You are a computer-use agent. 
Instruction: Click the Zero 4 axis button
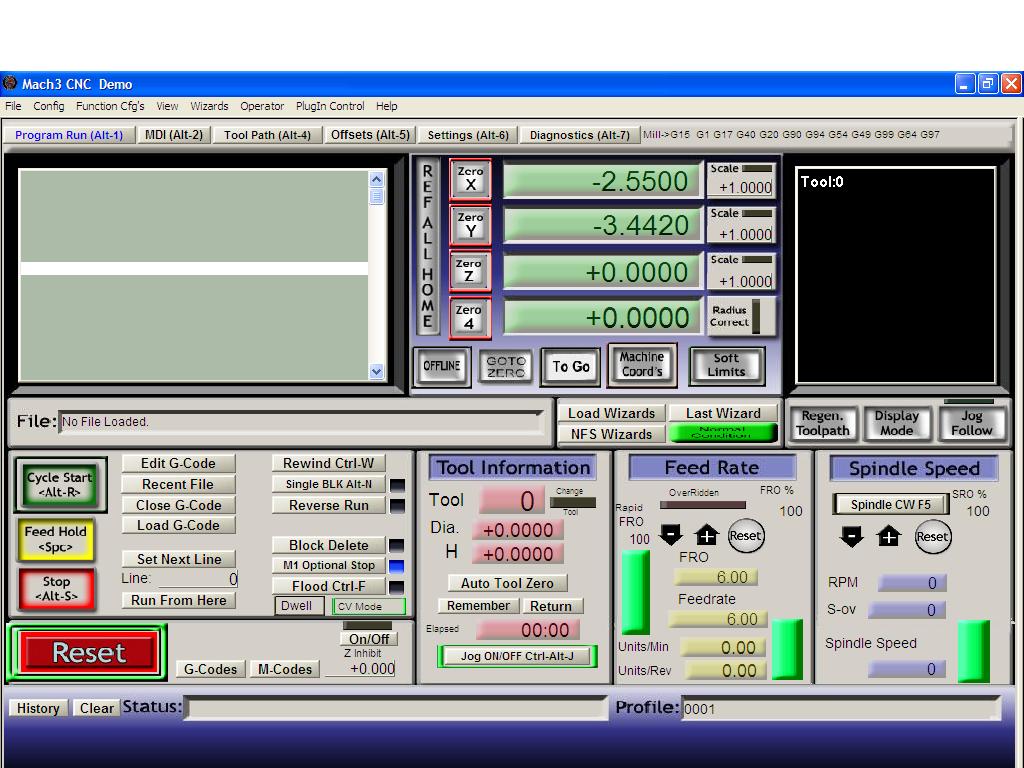470,317
